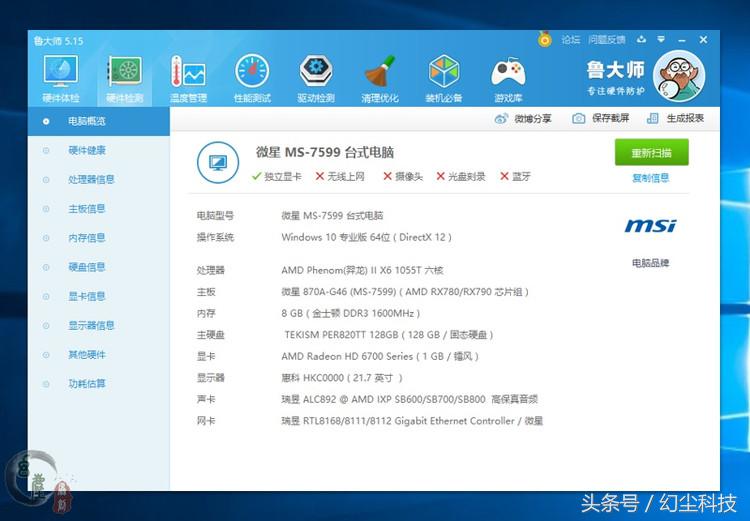
Task: Click heading 微星 MS-7599 台式电脑
Action: 325,153
